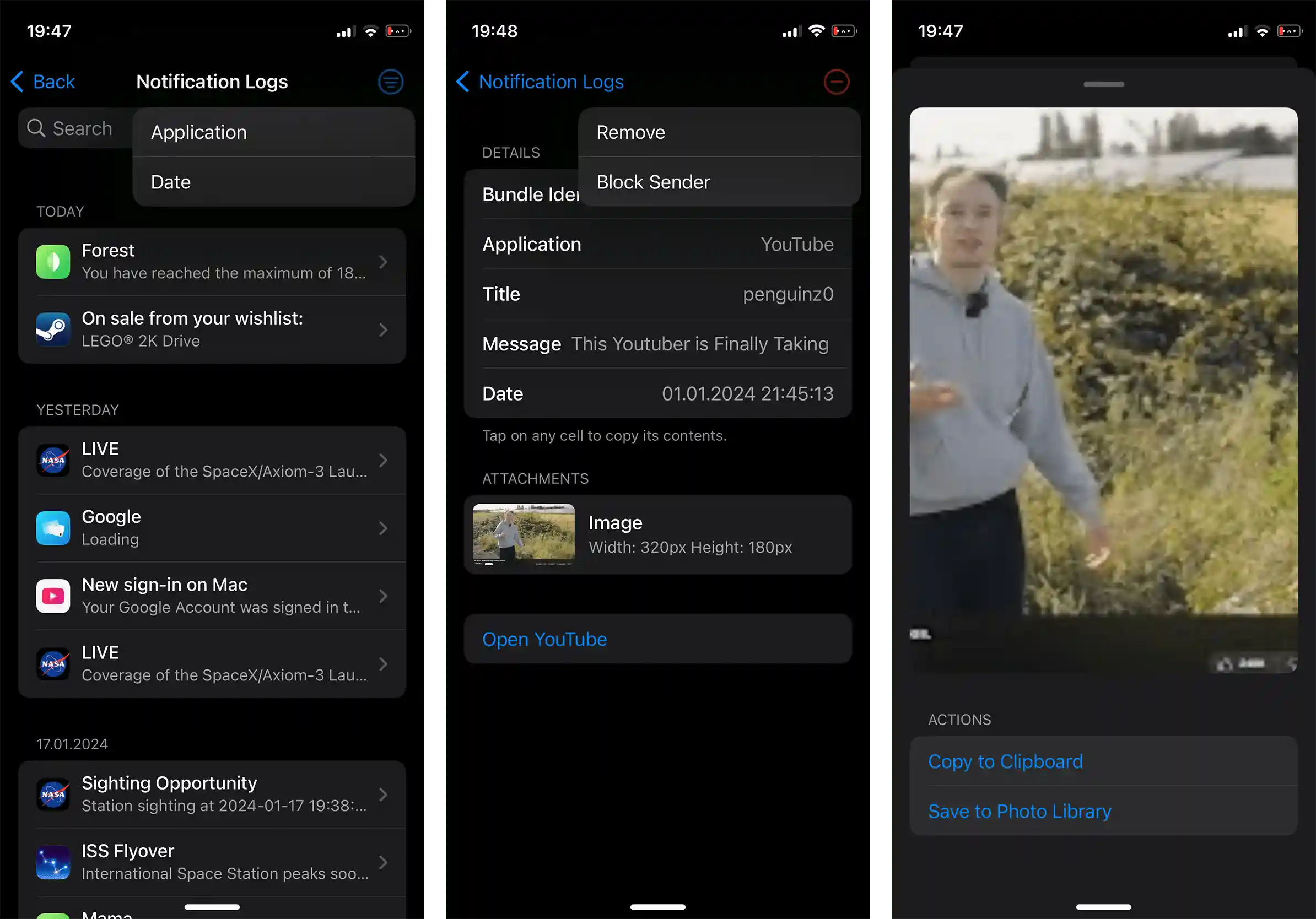Tap the icon beside New sign-in on Mac

click(53, 596)
